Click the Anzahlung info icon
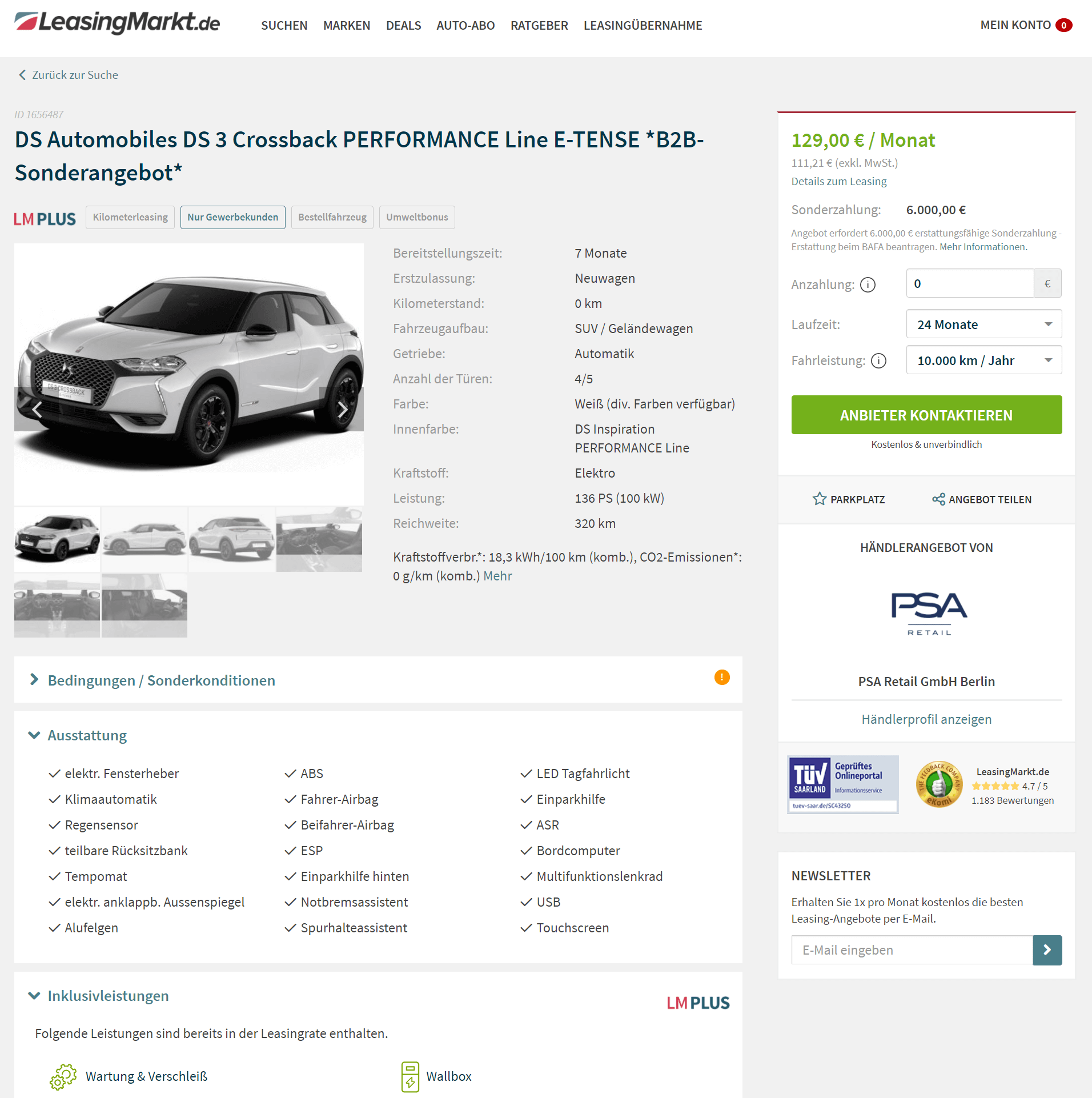This screenshot has width=1092, height=1098. tap(868, 284)
